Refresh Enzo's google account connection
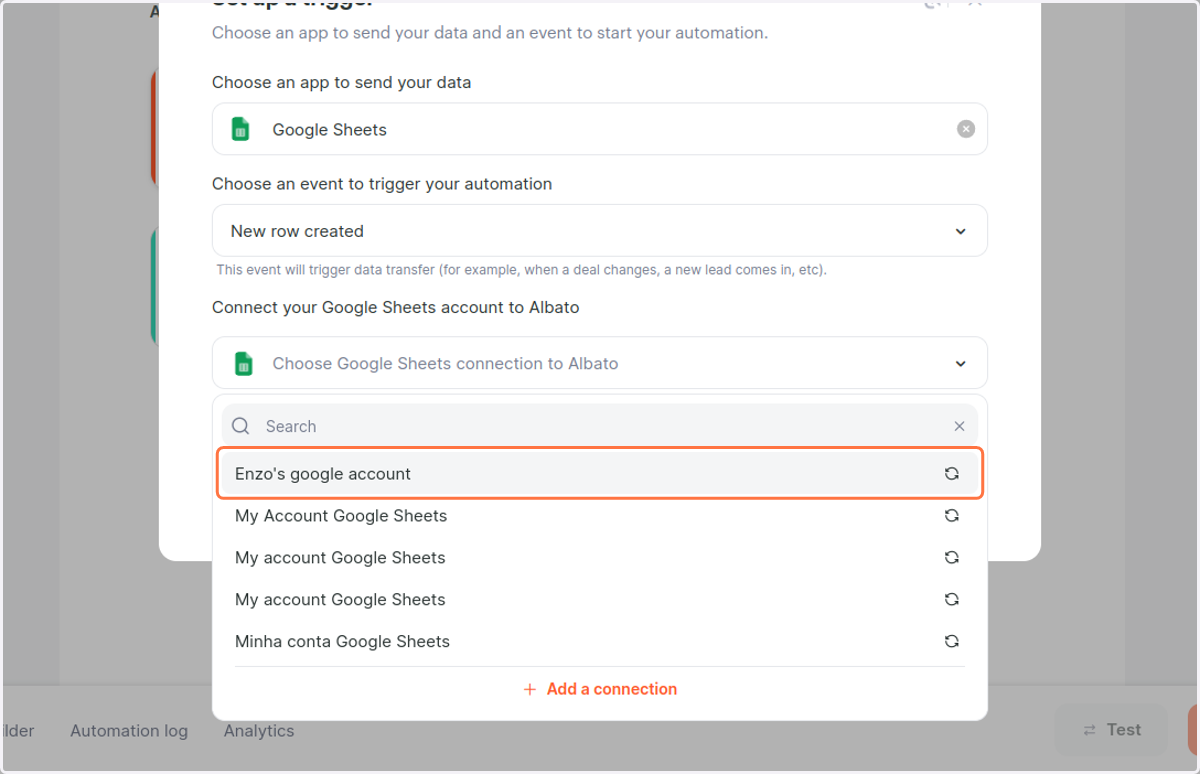 (952, 474)
